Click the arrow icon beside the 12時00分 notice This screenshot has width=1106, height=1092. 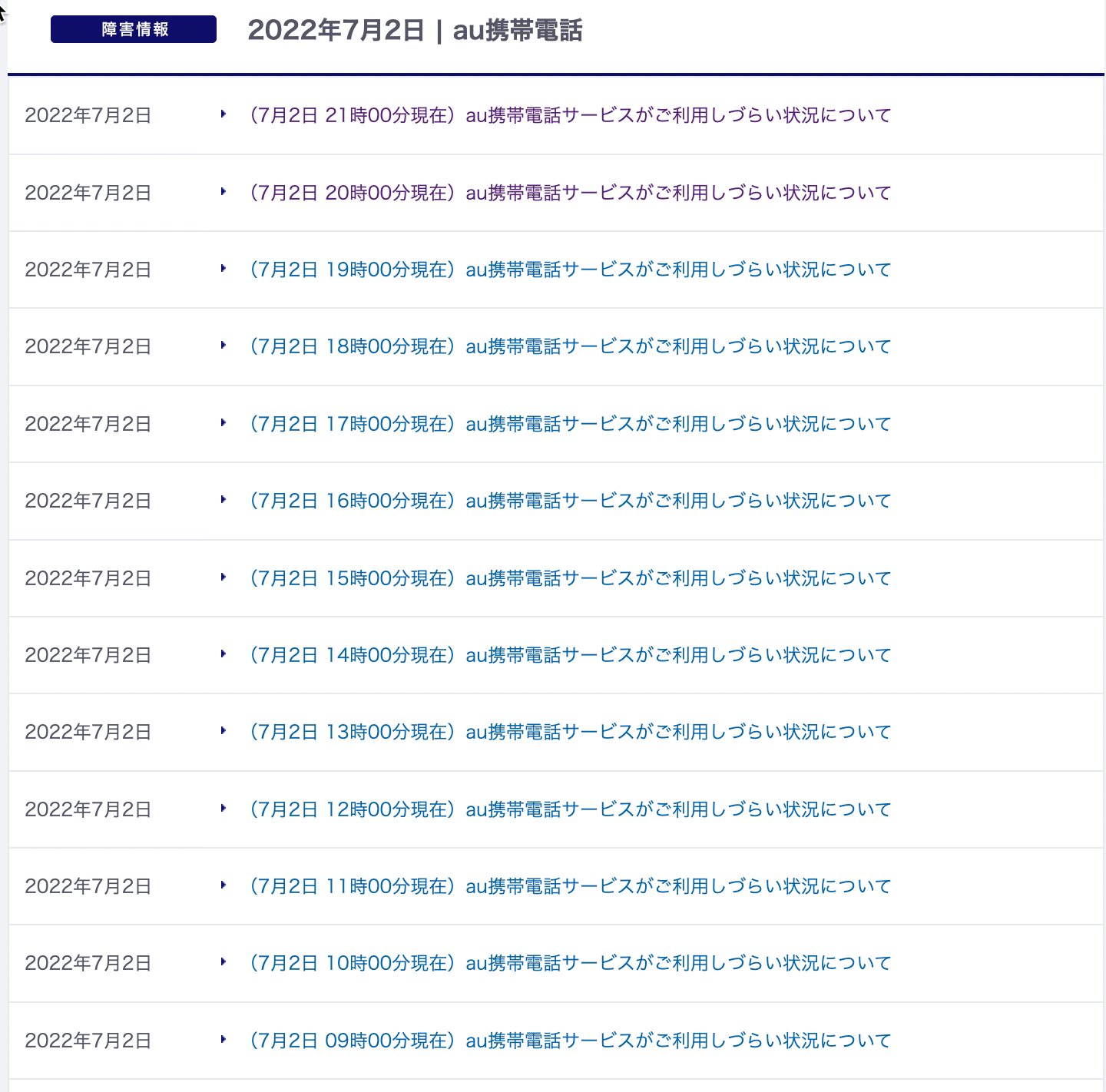coord(223,808)
